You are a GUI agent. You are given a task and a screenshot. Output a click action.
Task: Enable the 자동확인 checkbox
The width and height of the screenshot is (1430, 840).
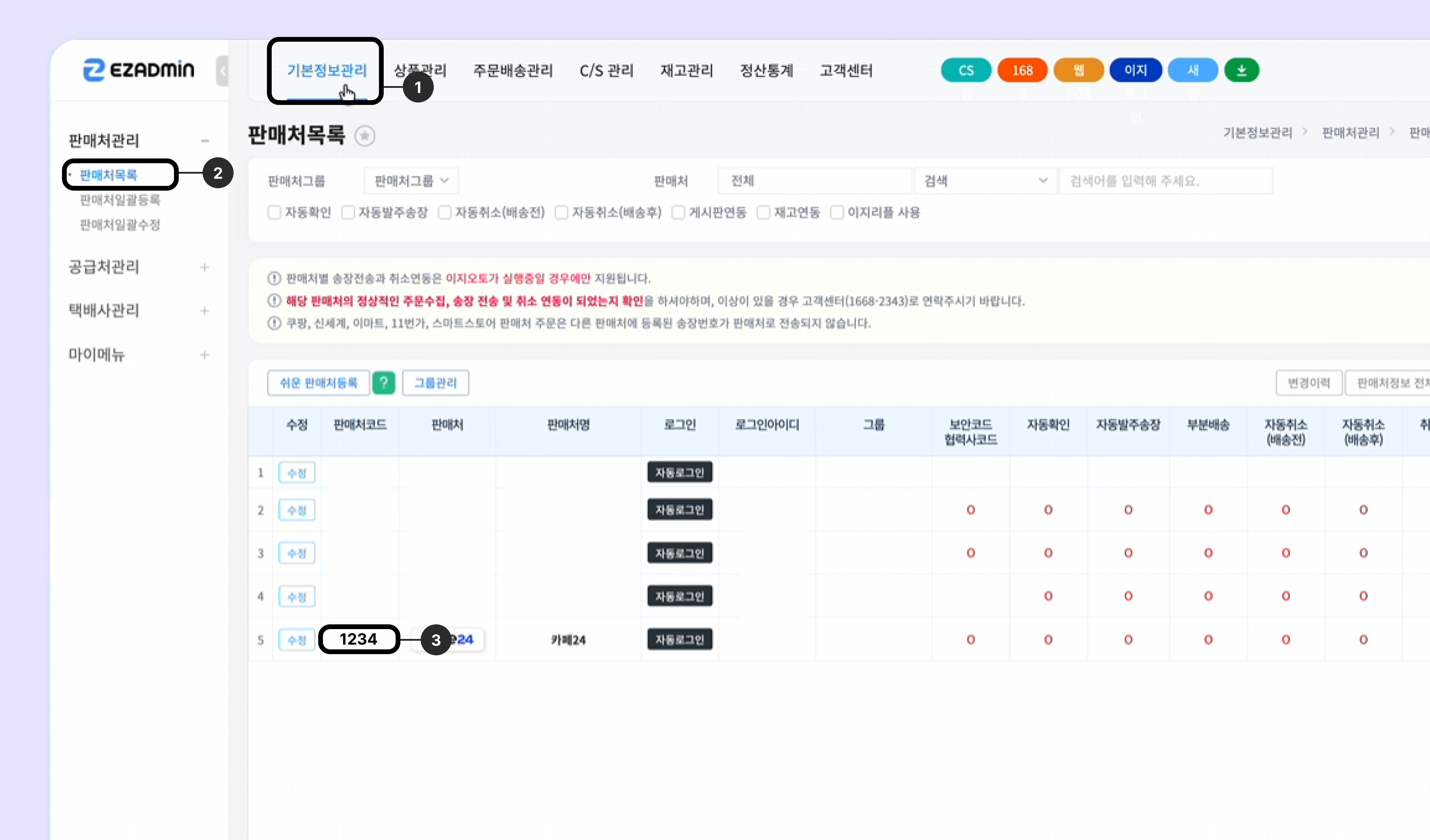pyautogui.click(x=274, y=212)
